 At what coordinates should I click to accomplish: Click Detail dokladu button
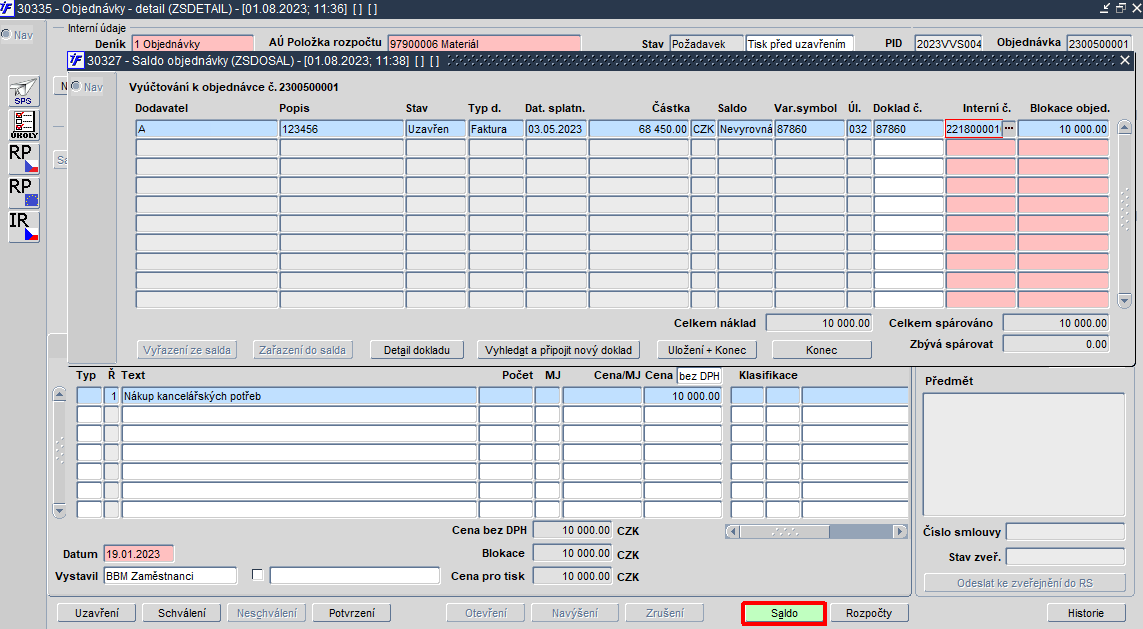tap(417, 350)
